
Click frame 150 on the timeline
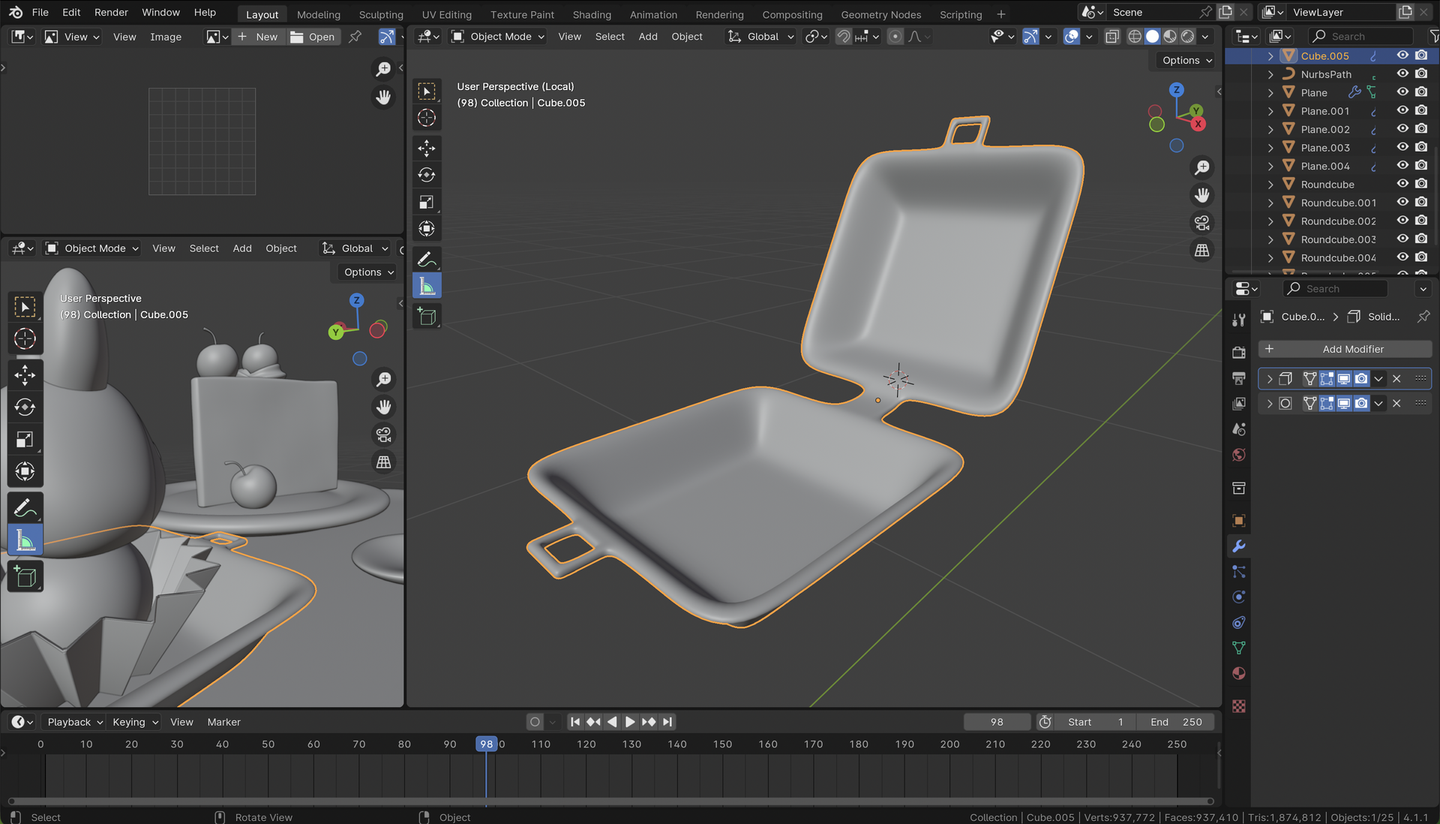pyautogui.click(x=723, y=744)
